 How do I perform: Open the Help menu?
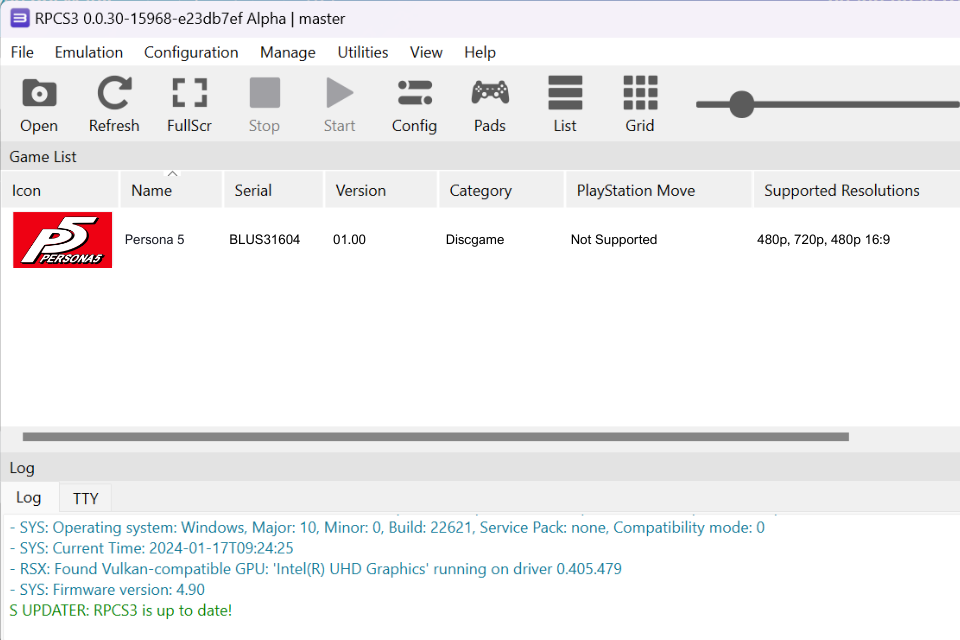(x=480, y=53)
